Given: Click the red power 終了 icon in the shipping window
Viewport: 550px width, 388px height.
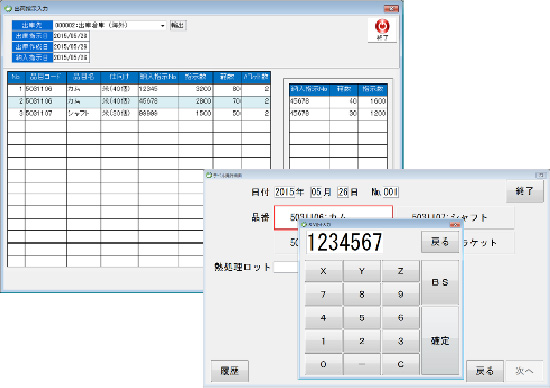Looking at the screenshot, I should (382, 30).
